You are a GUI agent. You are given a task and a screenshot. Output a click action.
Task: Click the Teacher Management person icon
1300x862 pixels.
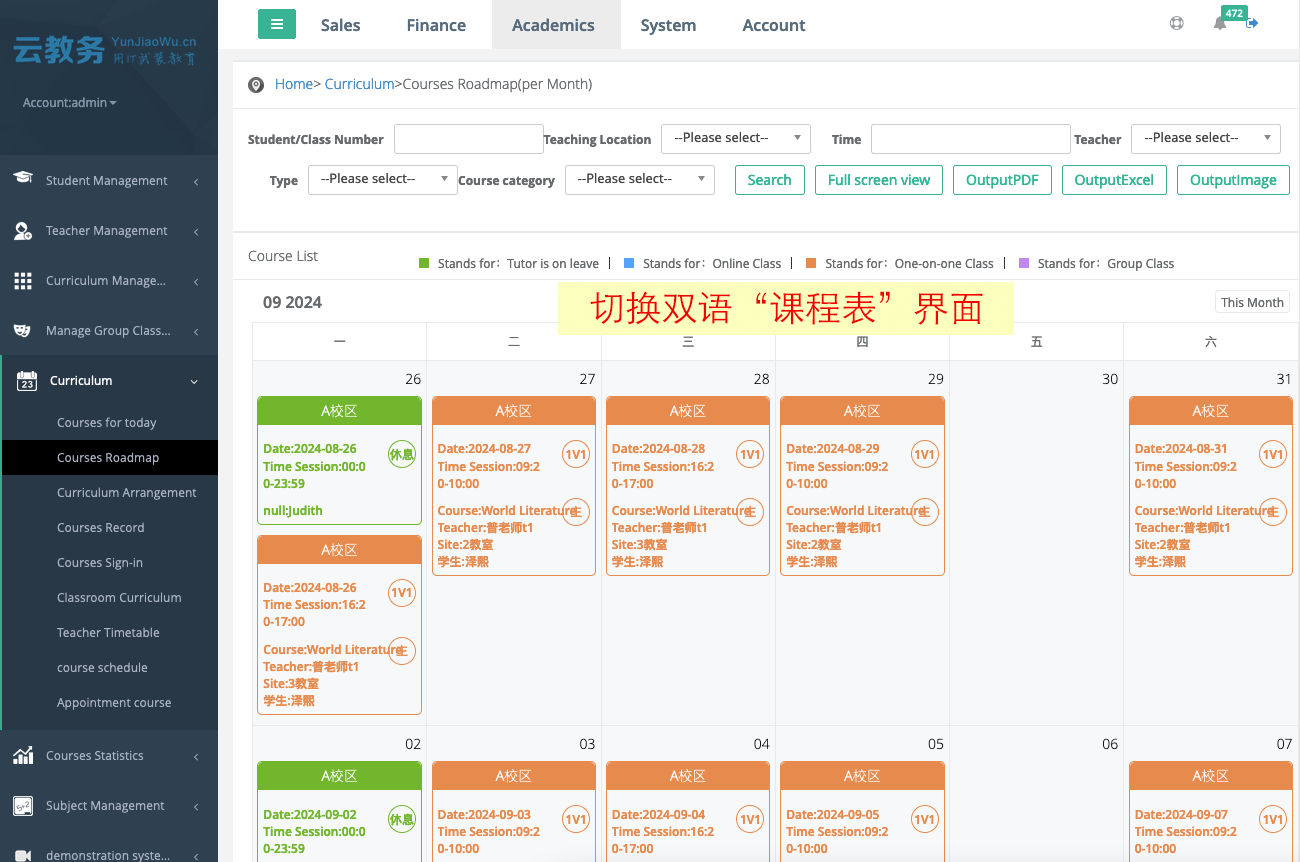[23, 231]
